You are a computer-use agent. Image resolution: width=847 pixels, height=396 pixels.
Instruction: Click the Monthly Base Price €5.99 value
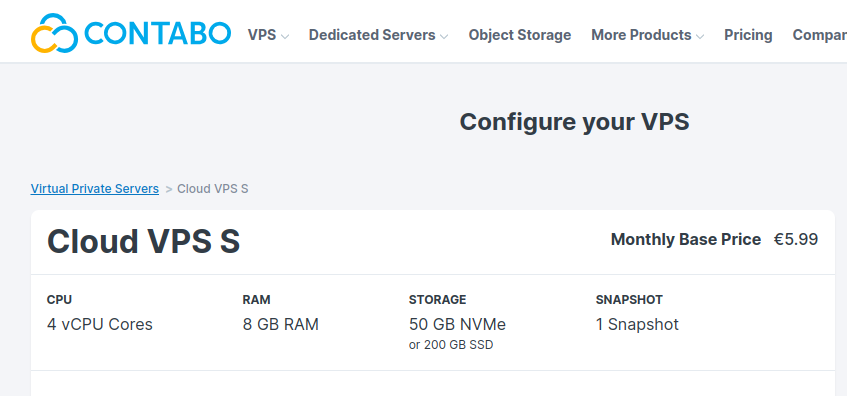[796, 239]
